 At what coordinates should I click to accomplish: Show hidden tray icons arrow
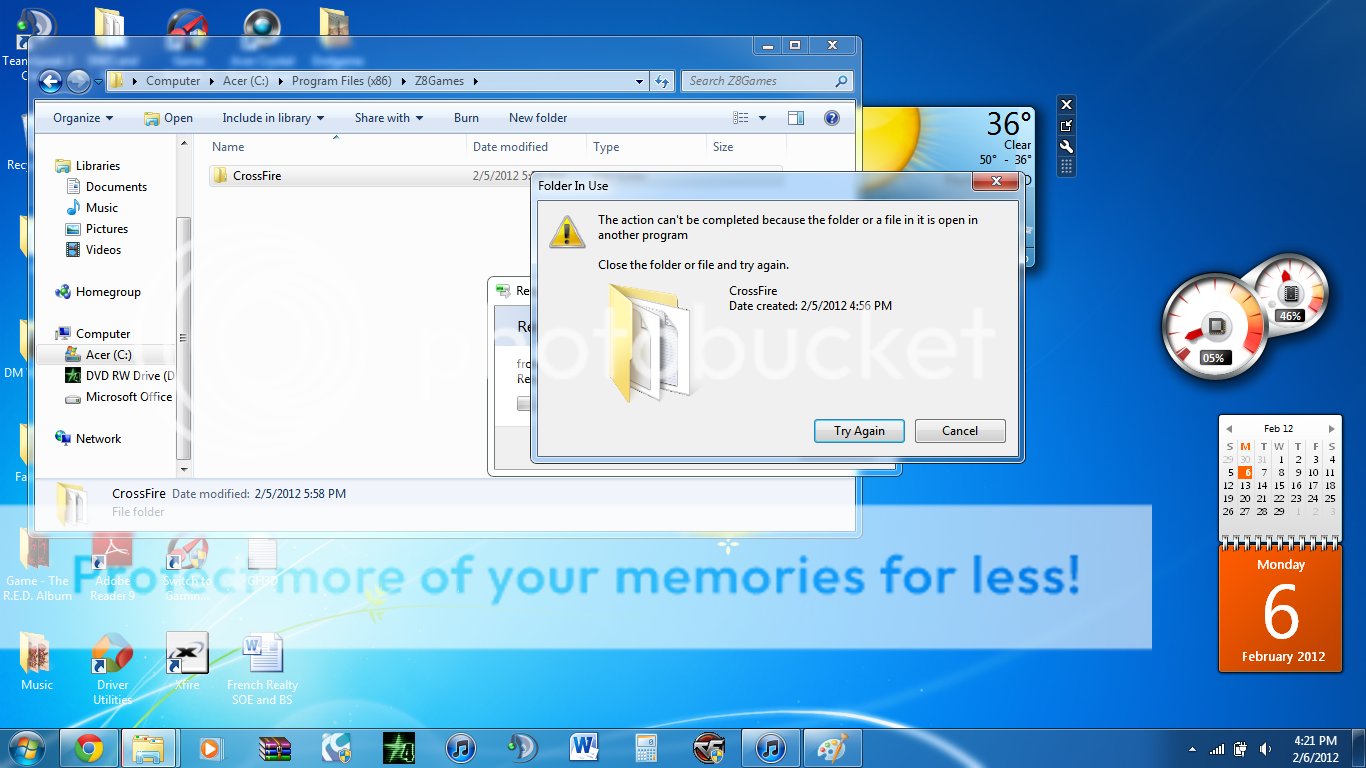pos(1192,749)
